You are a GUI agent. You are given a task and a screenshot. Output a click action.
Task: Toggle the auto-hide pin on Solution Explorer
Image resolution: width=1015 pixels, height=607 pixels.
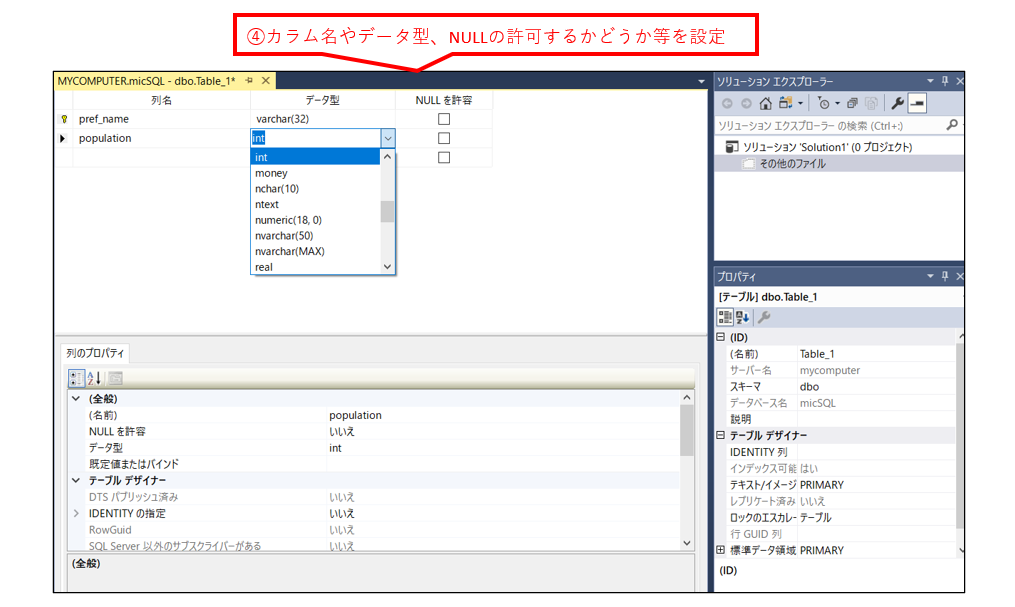pyautogui.click(x=946, y=81)
